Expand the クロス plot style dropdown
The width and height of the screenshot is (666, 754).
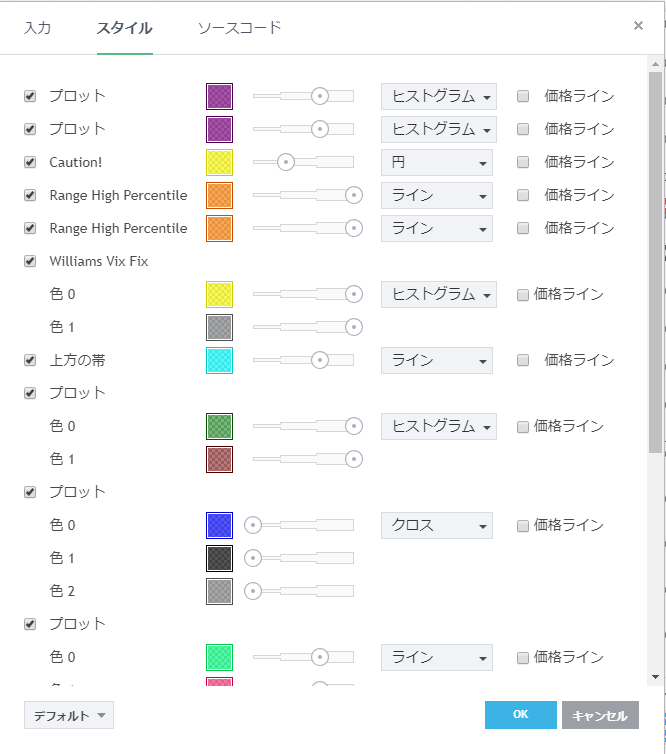click(437, 525)
